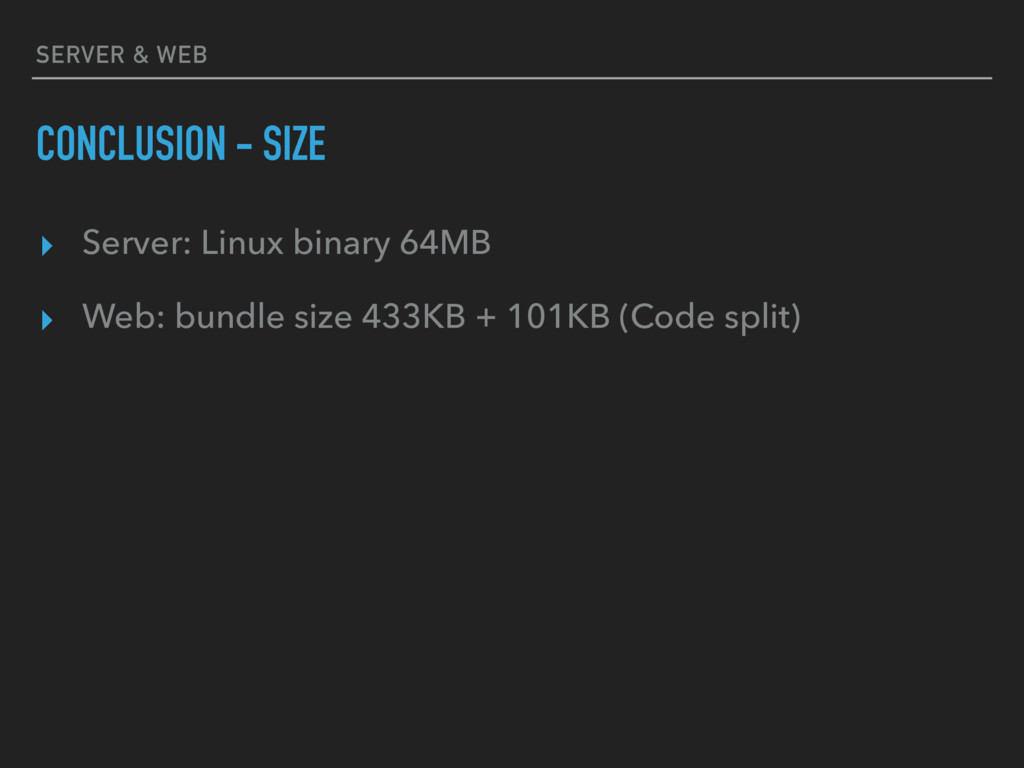This screenshot has width=1024, height=768.
Task: Click the '433KB' value
Action: pyautogui.click(x=413, y=317)
